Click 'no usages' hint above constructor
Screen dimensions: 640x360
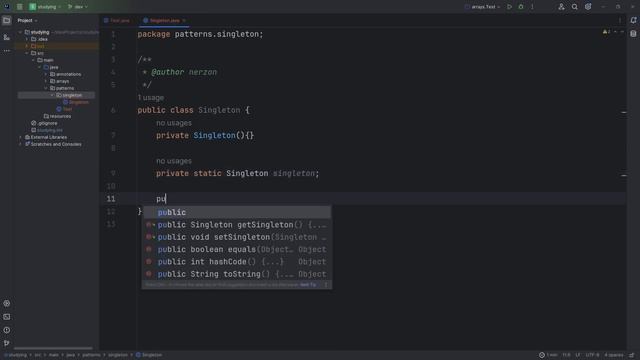coord(174,123)
